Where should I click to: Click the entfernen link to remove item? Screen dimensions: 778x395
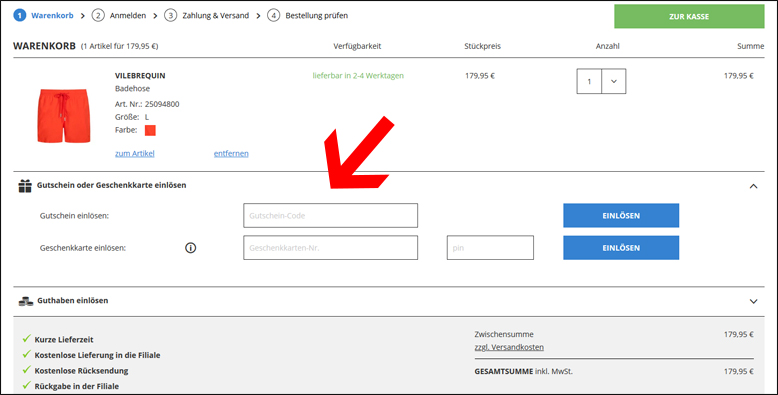pos(231,153)
